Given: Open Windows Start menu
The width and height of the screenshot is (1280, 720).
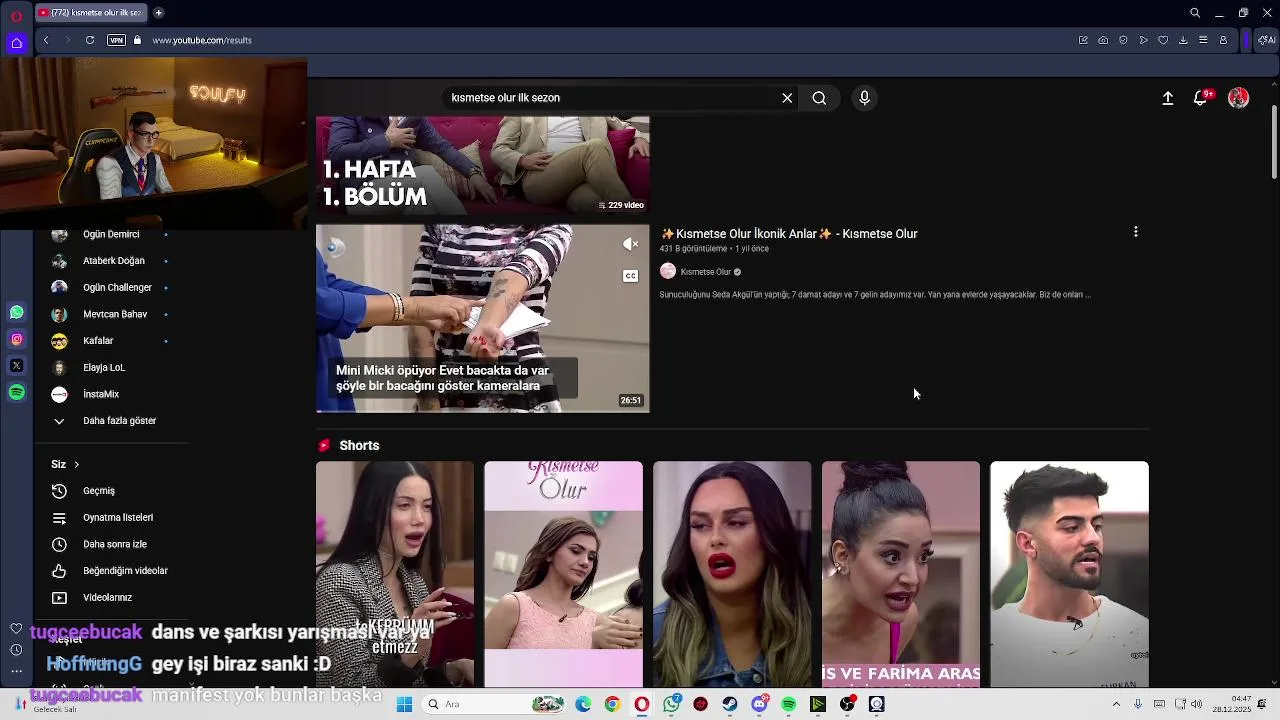Looking at the screenshot, I should [404, 704].
